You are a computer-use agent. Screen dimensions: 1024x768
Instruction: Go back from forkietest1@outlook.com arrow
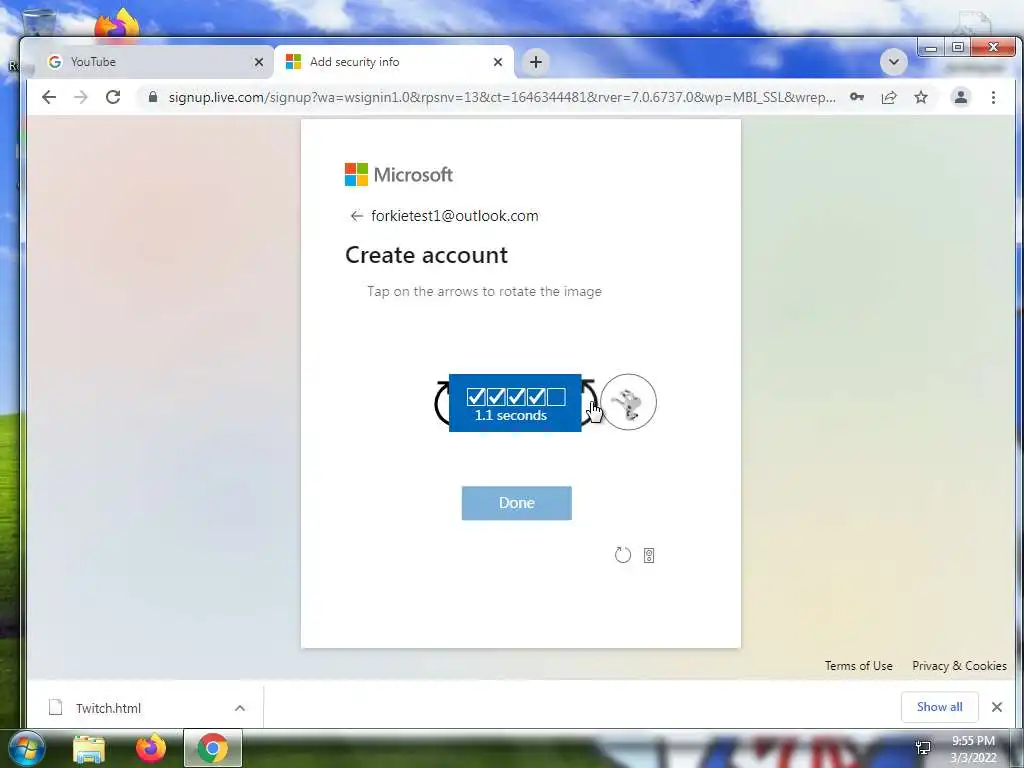pos(356,216)
